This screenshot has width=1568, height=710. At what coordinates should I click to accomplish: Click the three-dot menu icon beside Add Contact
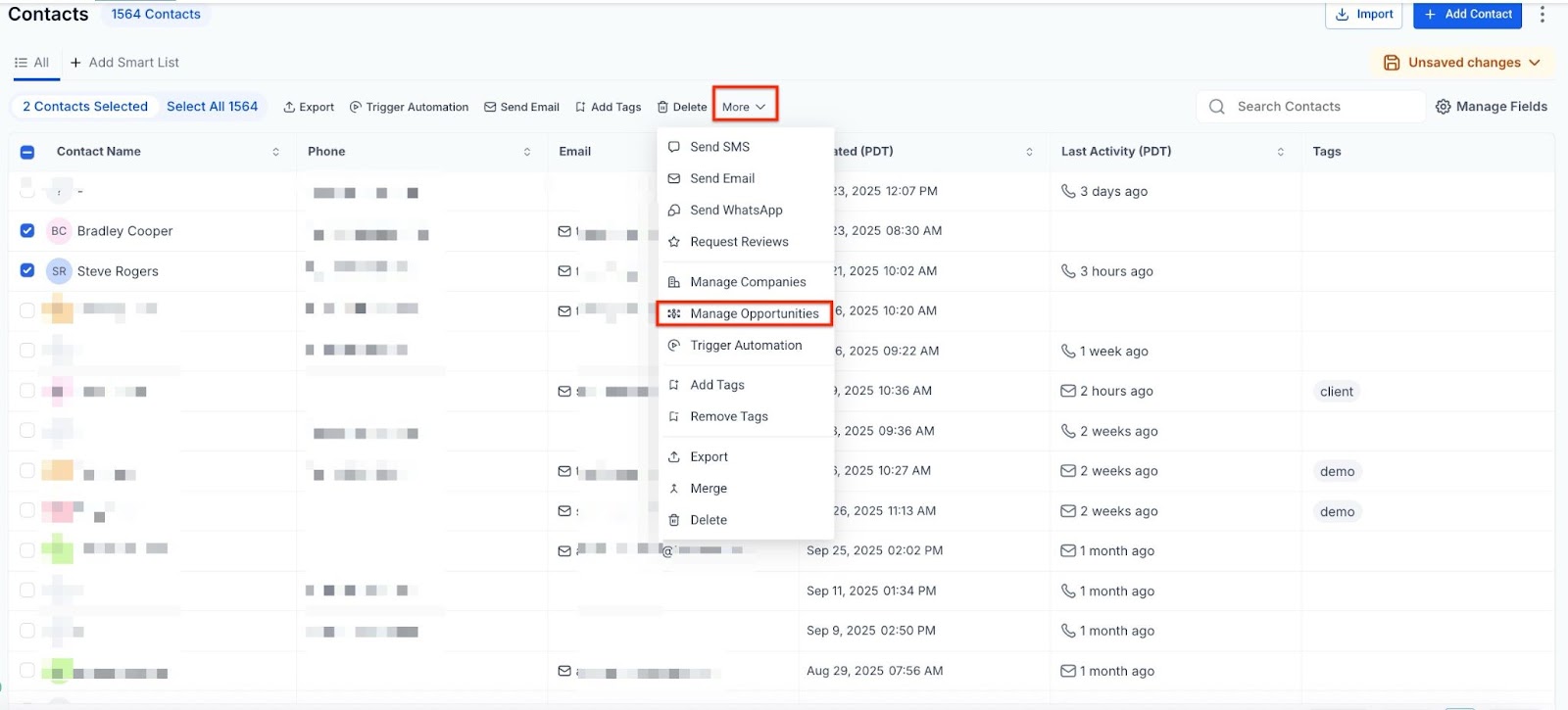pyautogui.click(x=1542, y=15)
